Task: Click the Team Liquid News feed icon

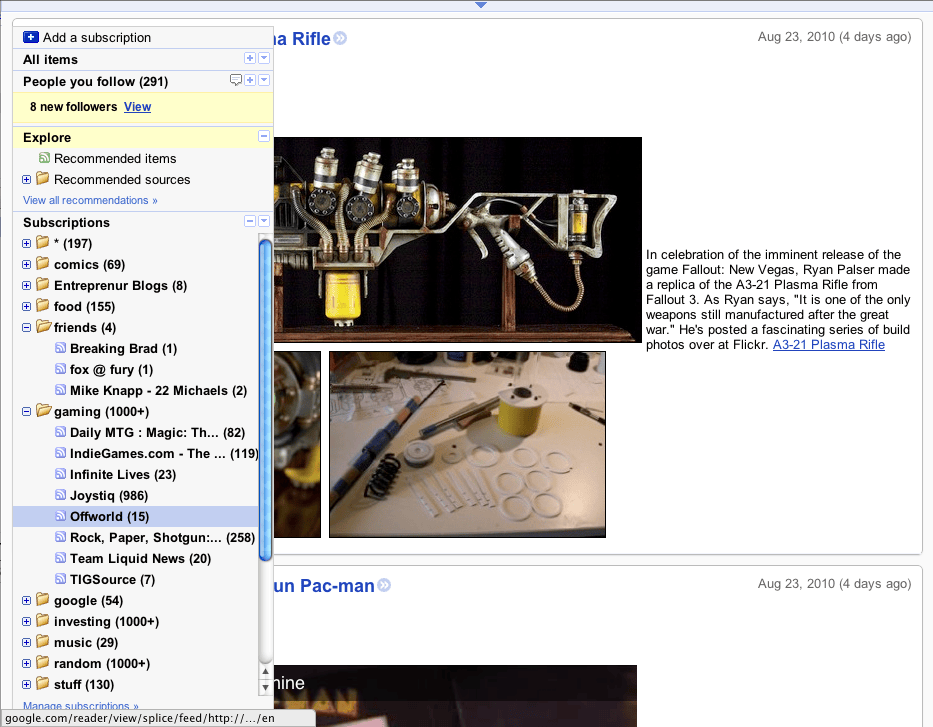Action: coord(60,557)
